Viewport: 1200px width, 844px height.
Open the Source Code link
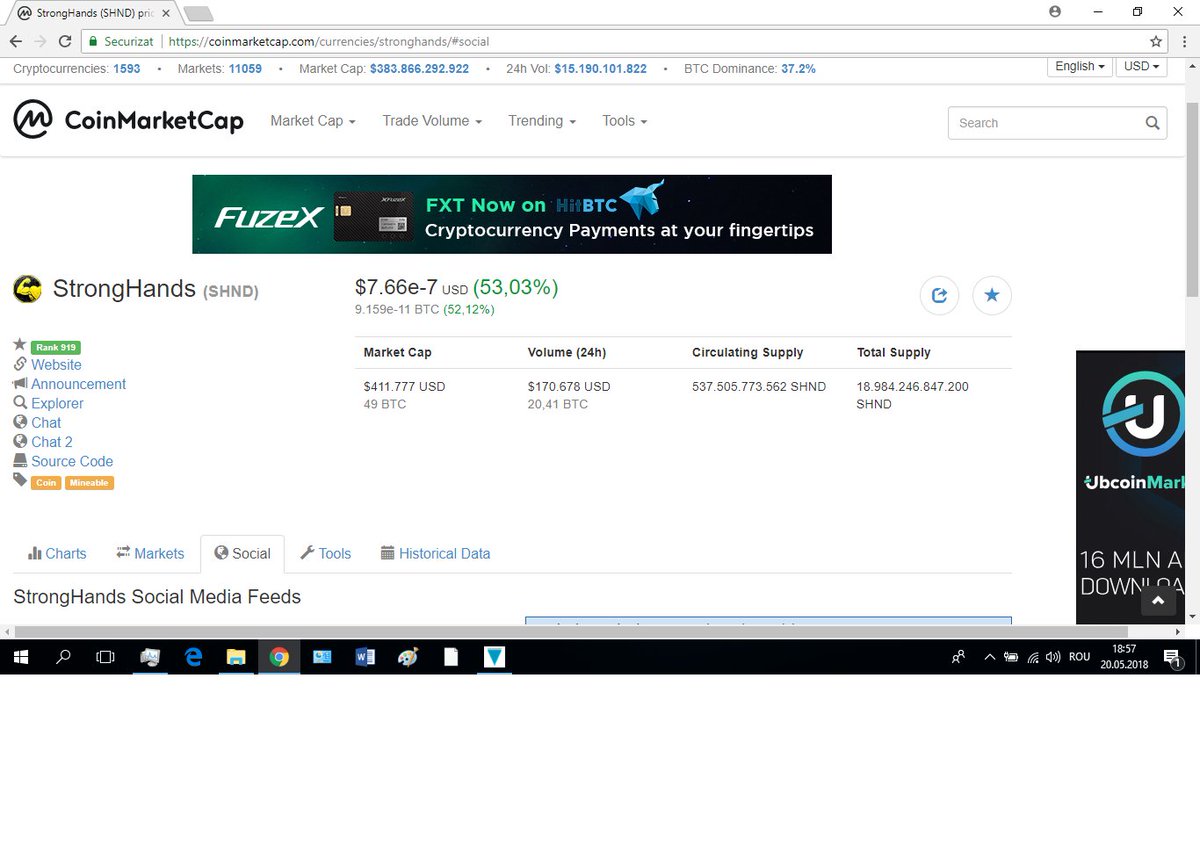click(x=72, y=461)
